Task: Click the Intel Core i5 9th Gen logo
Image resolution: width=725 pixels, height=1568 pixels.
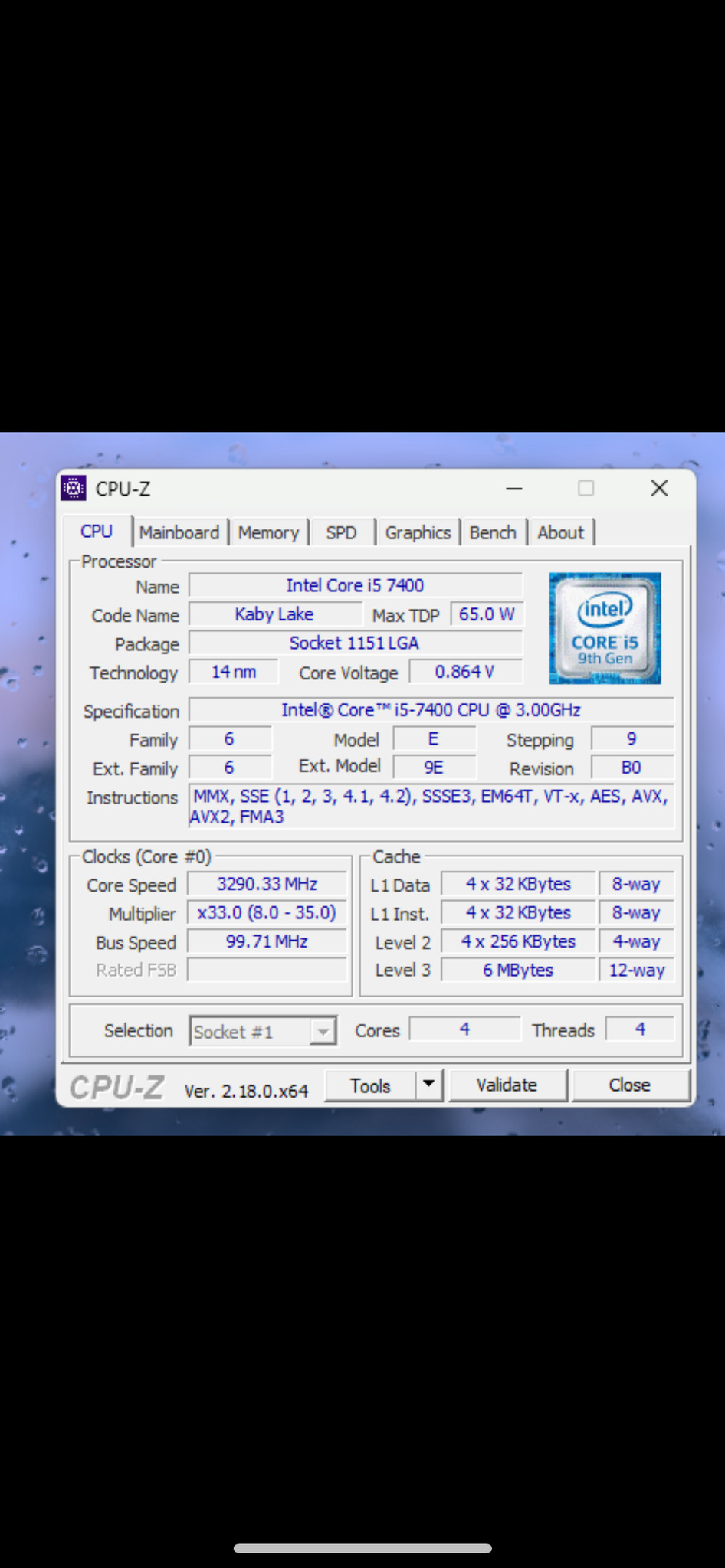Action: pos(605,628)
